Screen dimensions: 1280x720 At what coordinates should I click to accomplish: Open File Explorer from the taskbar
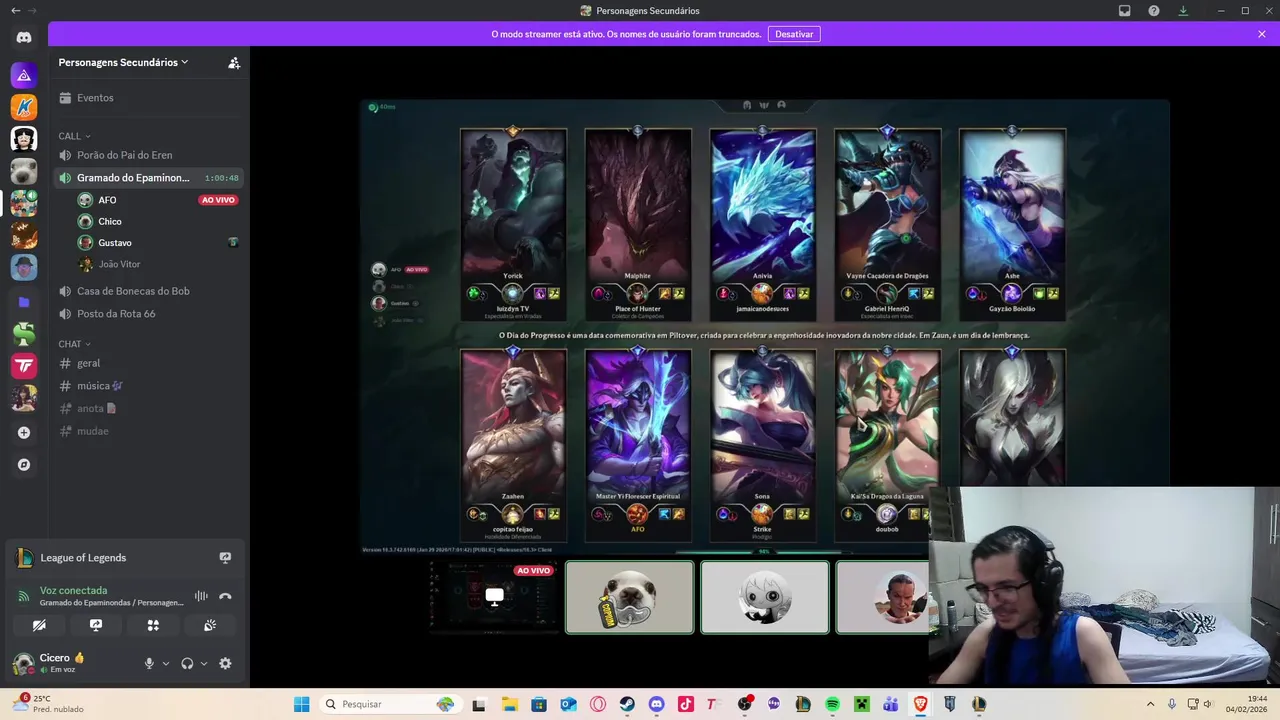click(509, 704)
